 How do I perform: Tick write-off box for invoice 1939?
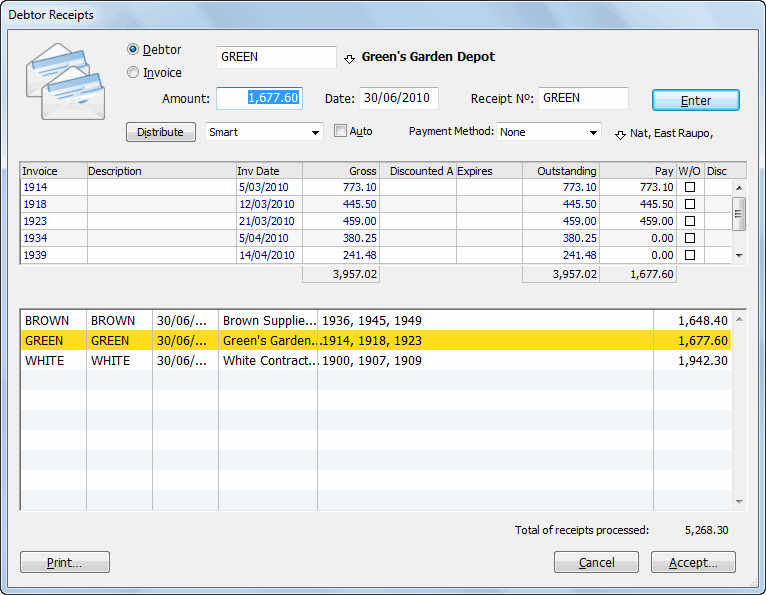click(x=690, y=255)
